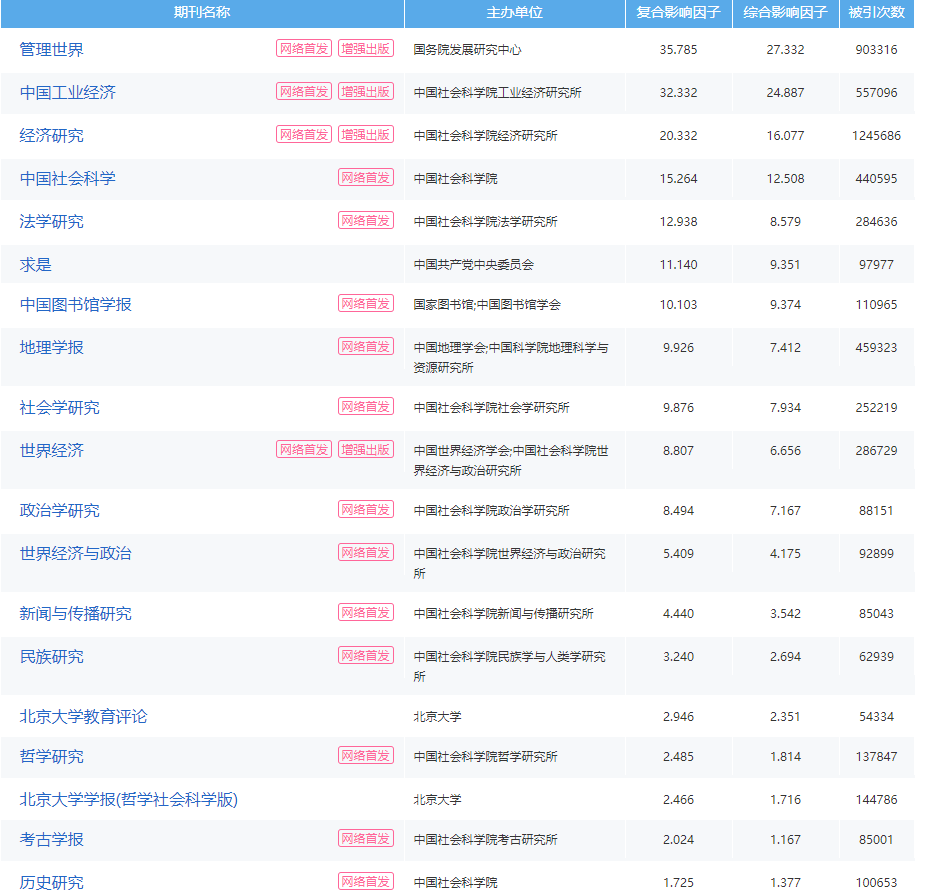The height and width of the screenshot is (894, 927).
Task: Click the 网络首发 badge beside 民族研究
Action: coord(365,656)
